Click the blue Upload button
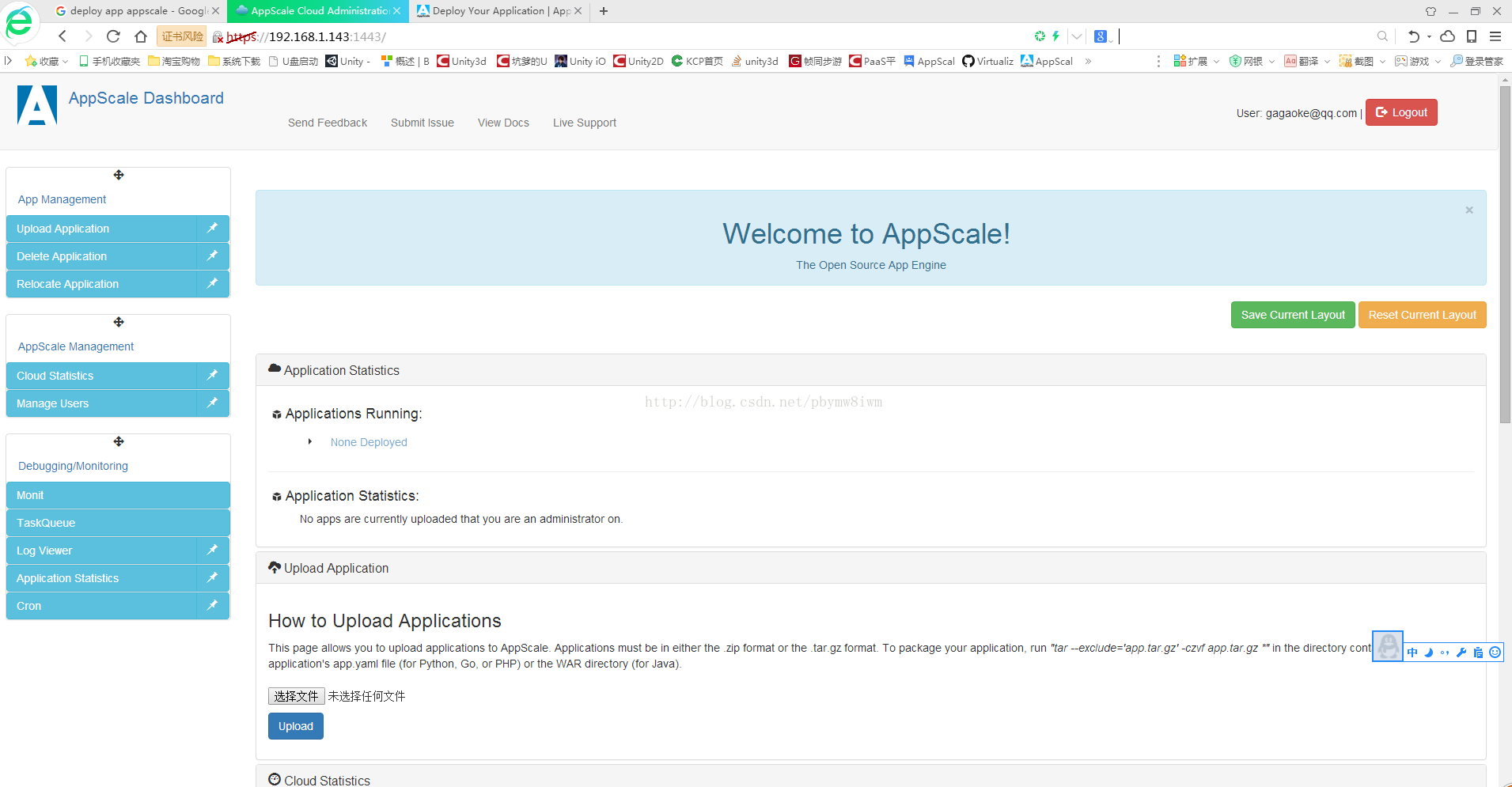 pyautogui.click(x=296, y=726)
